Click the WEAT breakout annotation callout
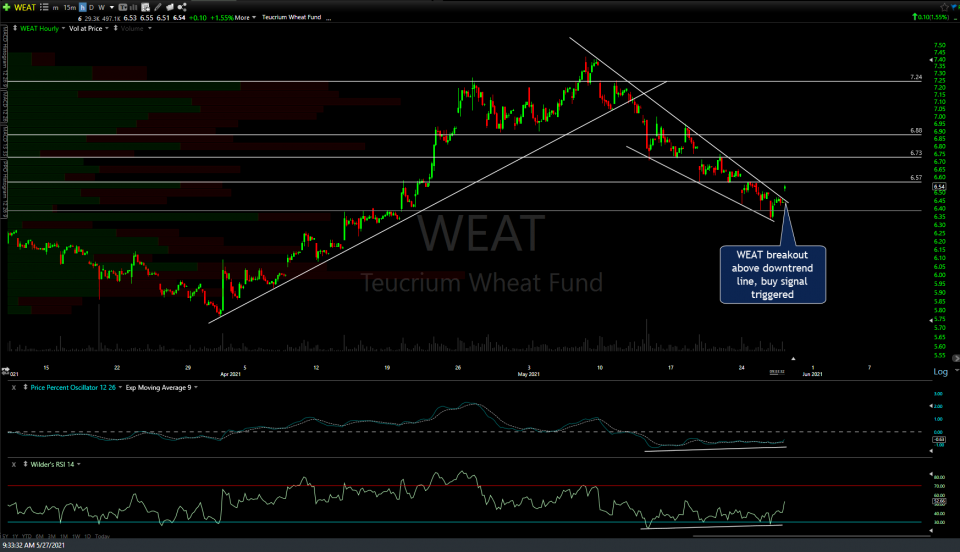 click(771, 274)
